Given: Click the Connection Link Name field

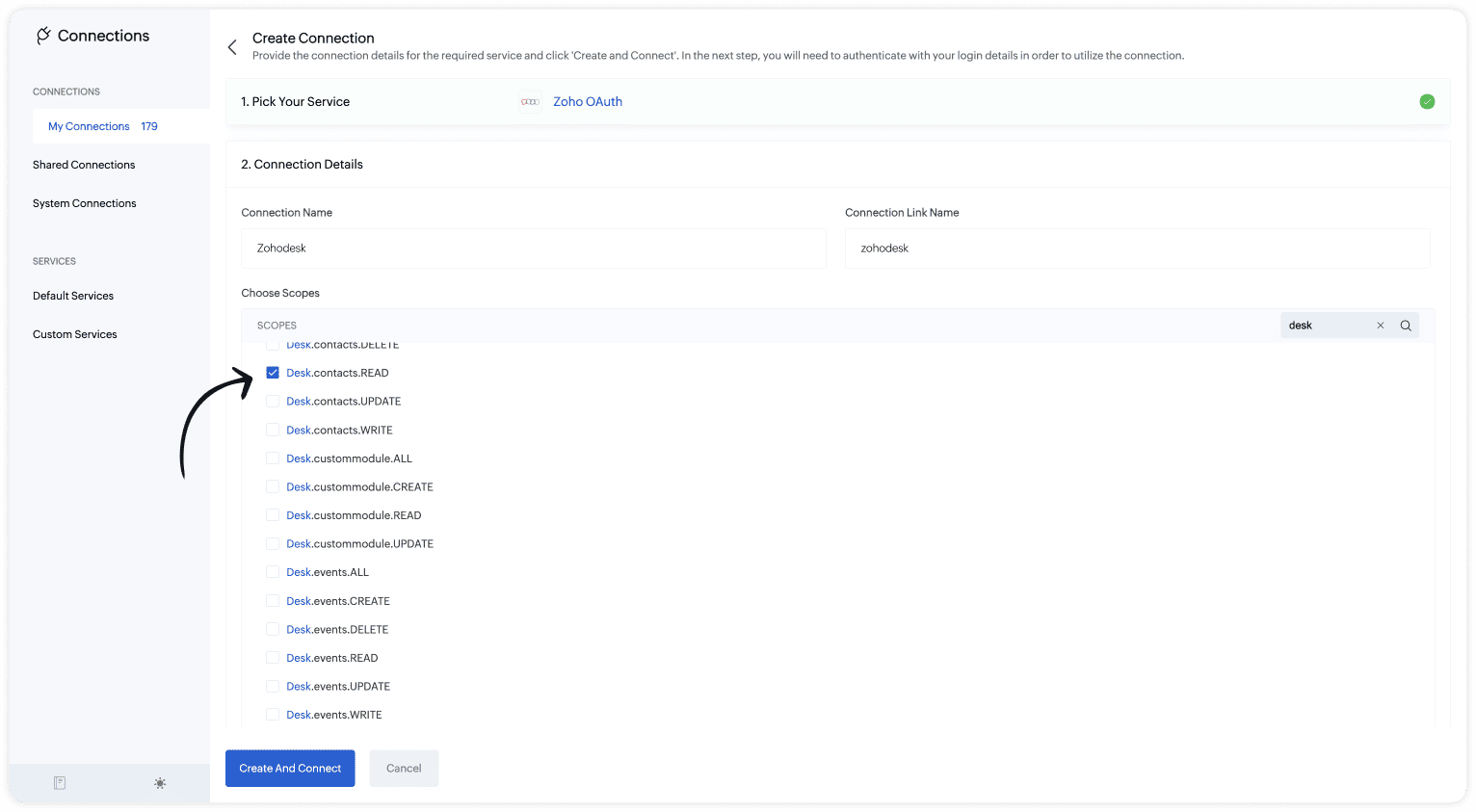Looking at the screenshot, I should [1138, 249].
